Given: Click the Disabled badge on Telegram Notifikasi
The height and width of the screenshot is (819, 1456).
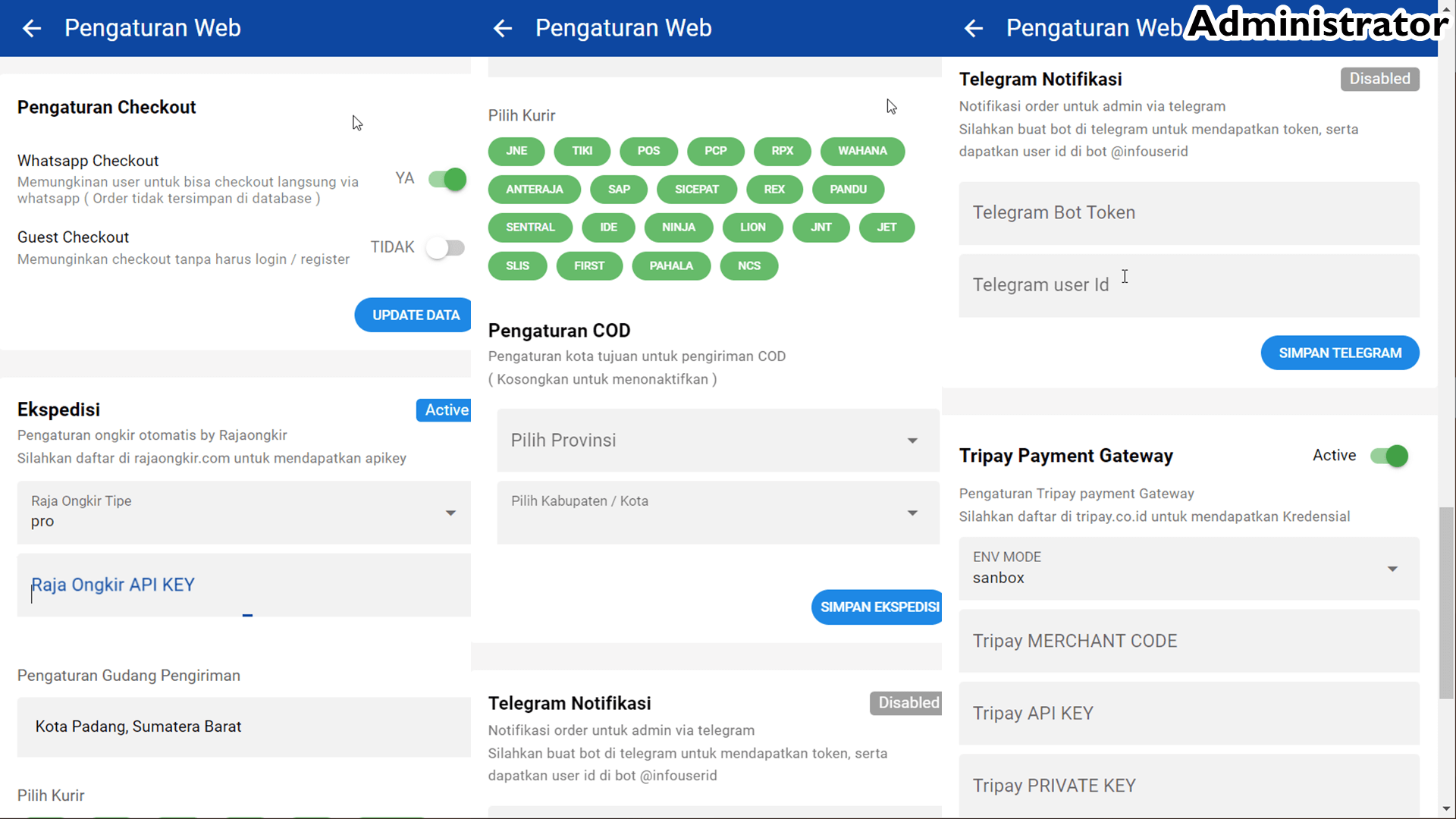Looking at the screenshot, I should click(x=1379, y=79).
